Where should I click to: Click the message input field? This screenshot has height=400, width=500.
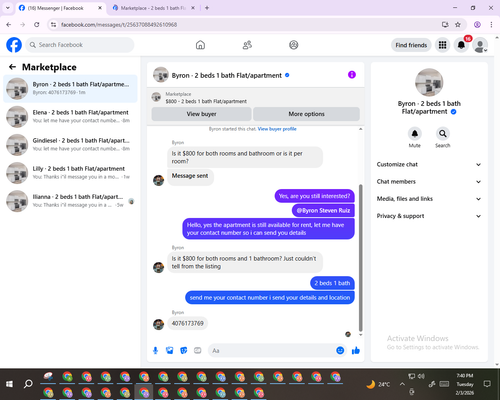click(273, 351)
